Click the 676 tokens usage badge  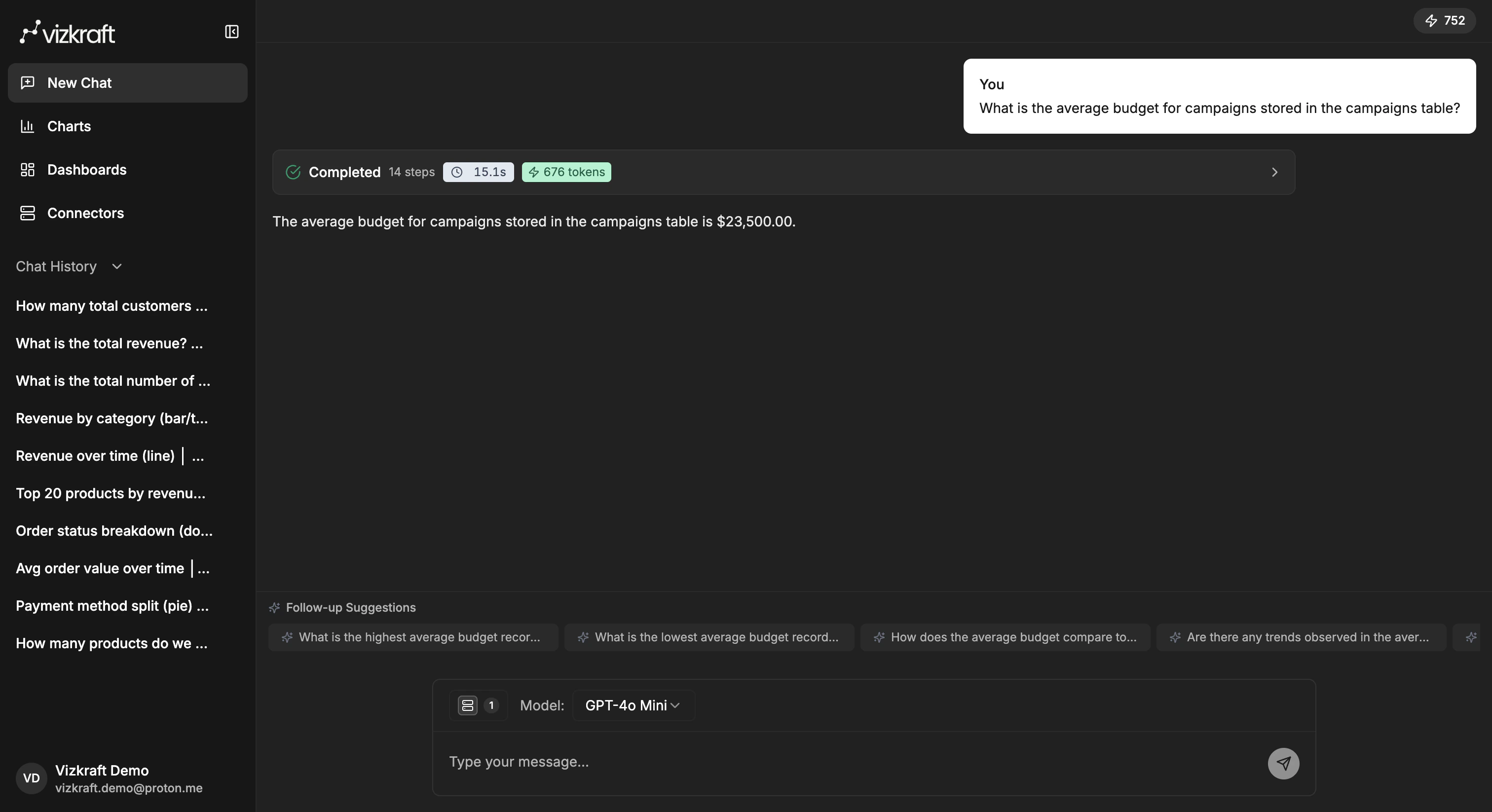pos(566,172)
